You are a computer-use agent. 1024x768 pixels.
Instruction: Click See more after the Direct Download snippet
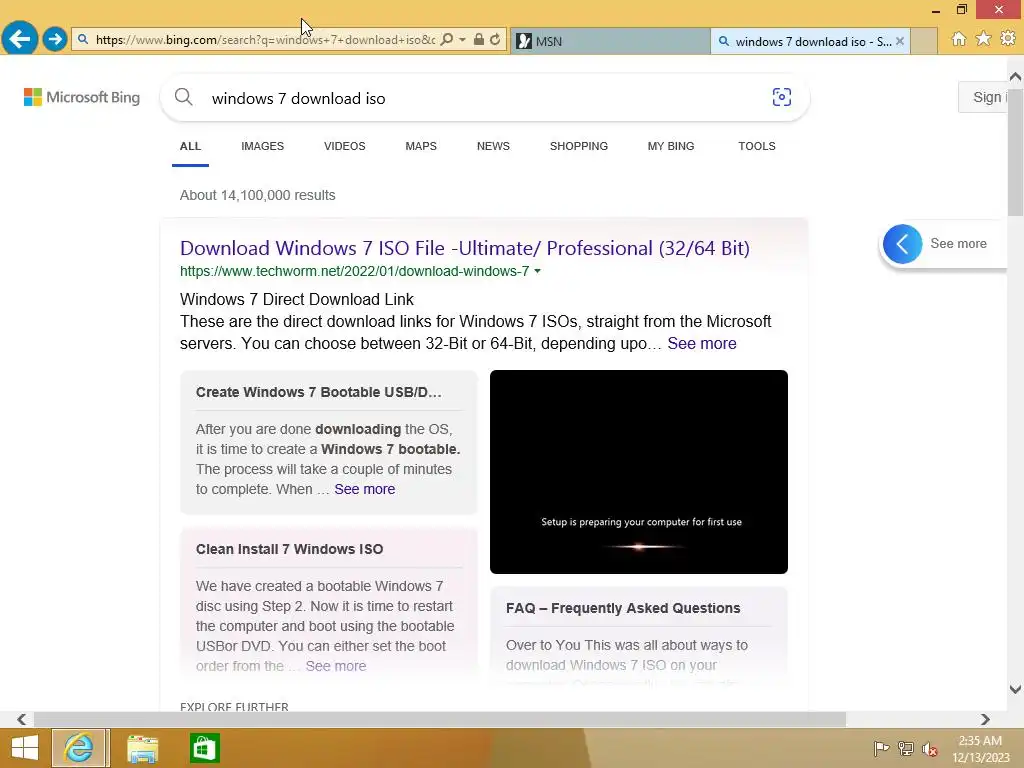[x=701, y=344]
